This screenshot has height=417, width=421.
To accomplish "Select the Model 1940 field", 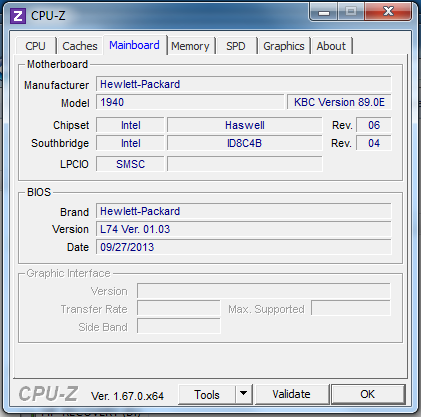I will coord(190,102).
